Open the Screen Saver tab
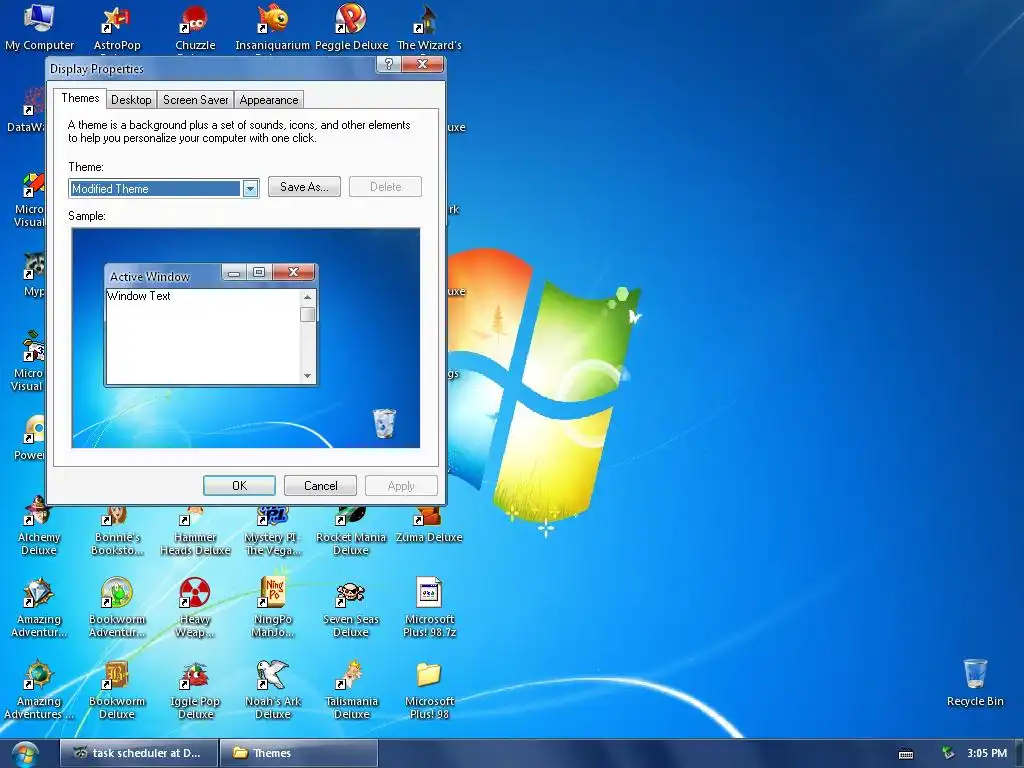Image resolution: width=1024 pixels, height=768 pixels. [195, 100]
